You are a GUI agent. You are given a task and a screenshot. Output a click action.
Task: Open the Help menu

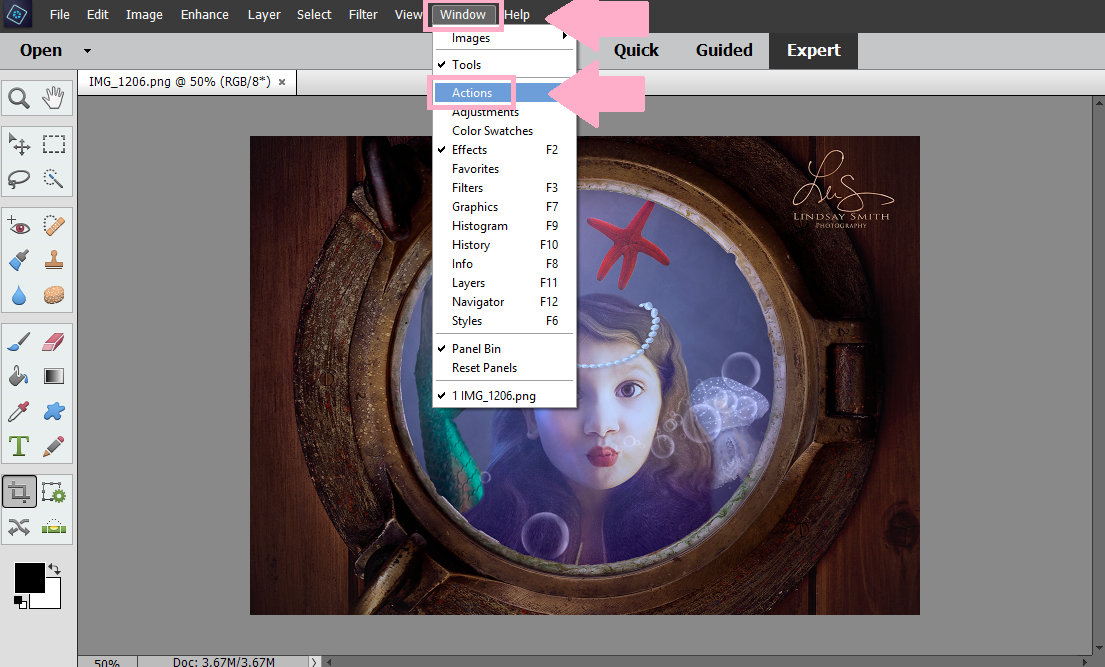click(517, 15)
